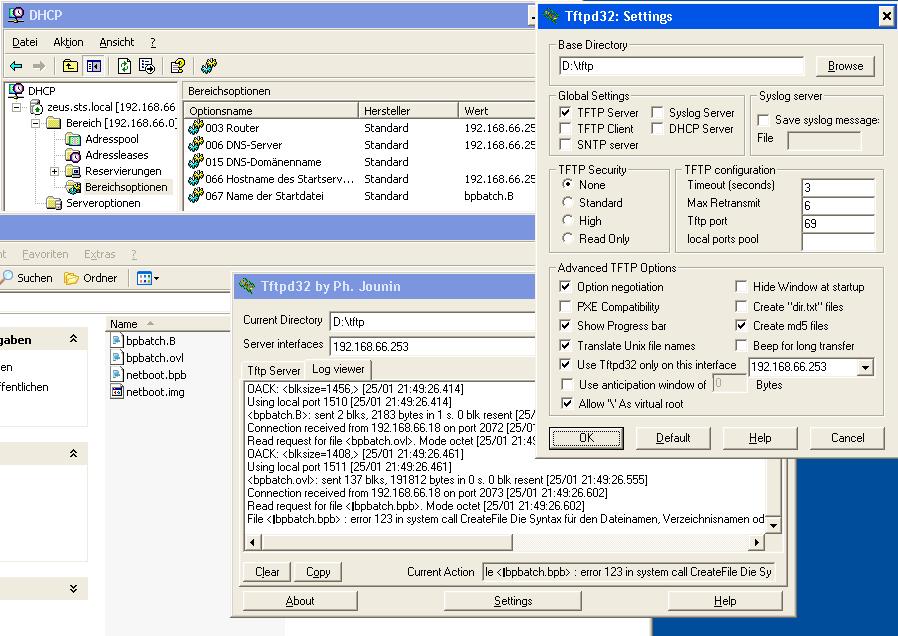Open the Ansicht menu in DHCP
This screenshot has width=898, height=636.
(x=116, y=42)
